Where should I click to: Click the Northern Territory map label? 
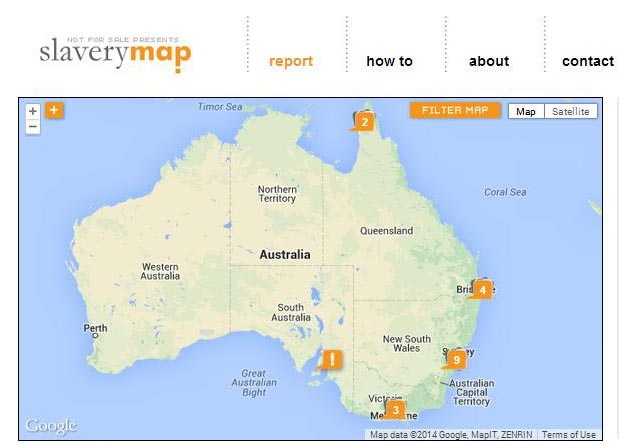[277, 194]
